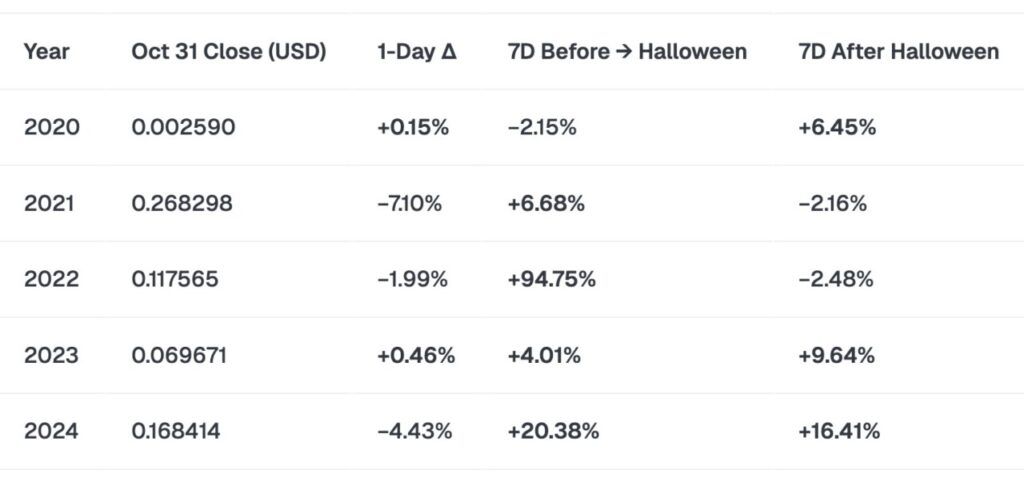Select the 1-Day Δ column header
This screenshot has width=1024, height=478.
(x=417, y=51)
